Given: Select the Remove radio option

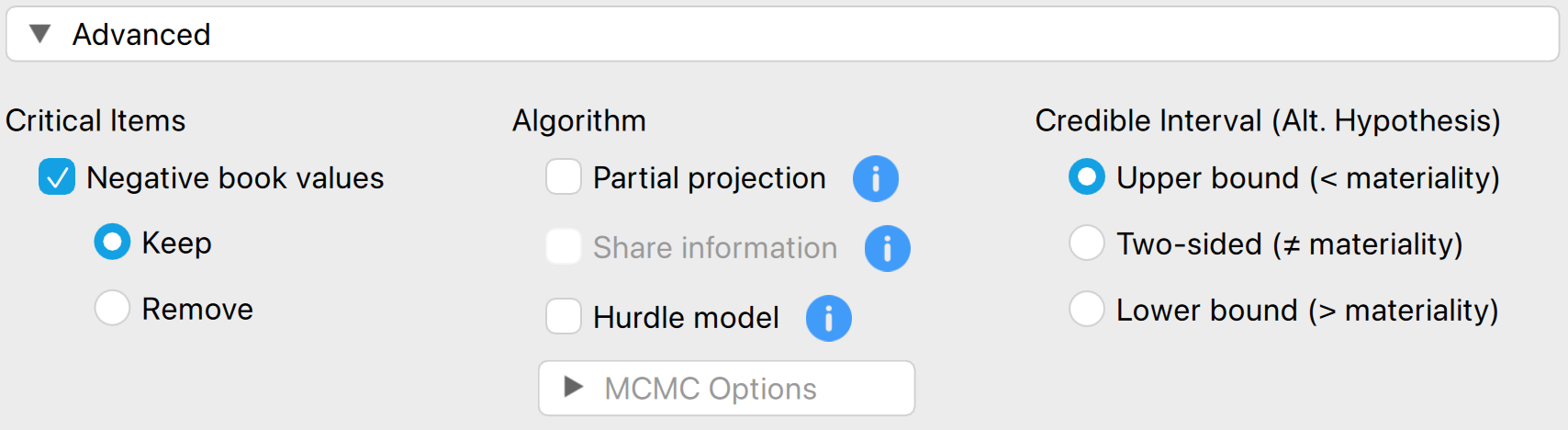Looking at the screenshot, I should [x=112, y=308].
